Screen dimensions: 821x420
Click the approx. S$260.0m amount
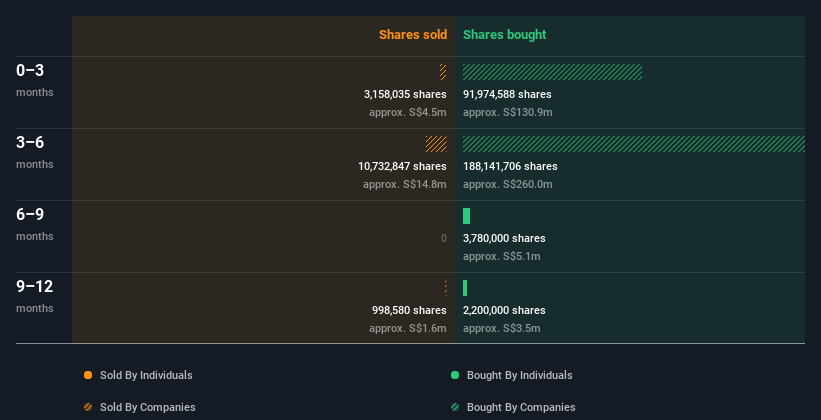coord(507,184)
